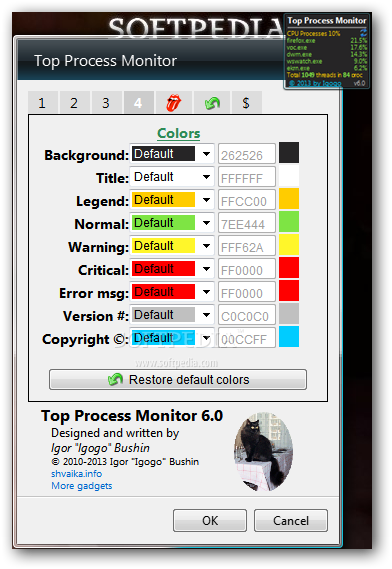Switch to tab 2
392x569 pixels.
pyautogui.click(x=74, y=103)
